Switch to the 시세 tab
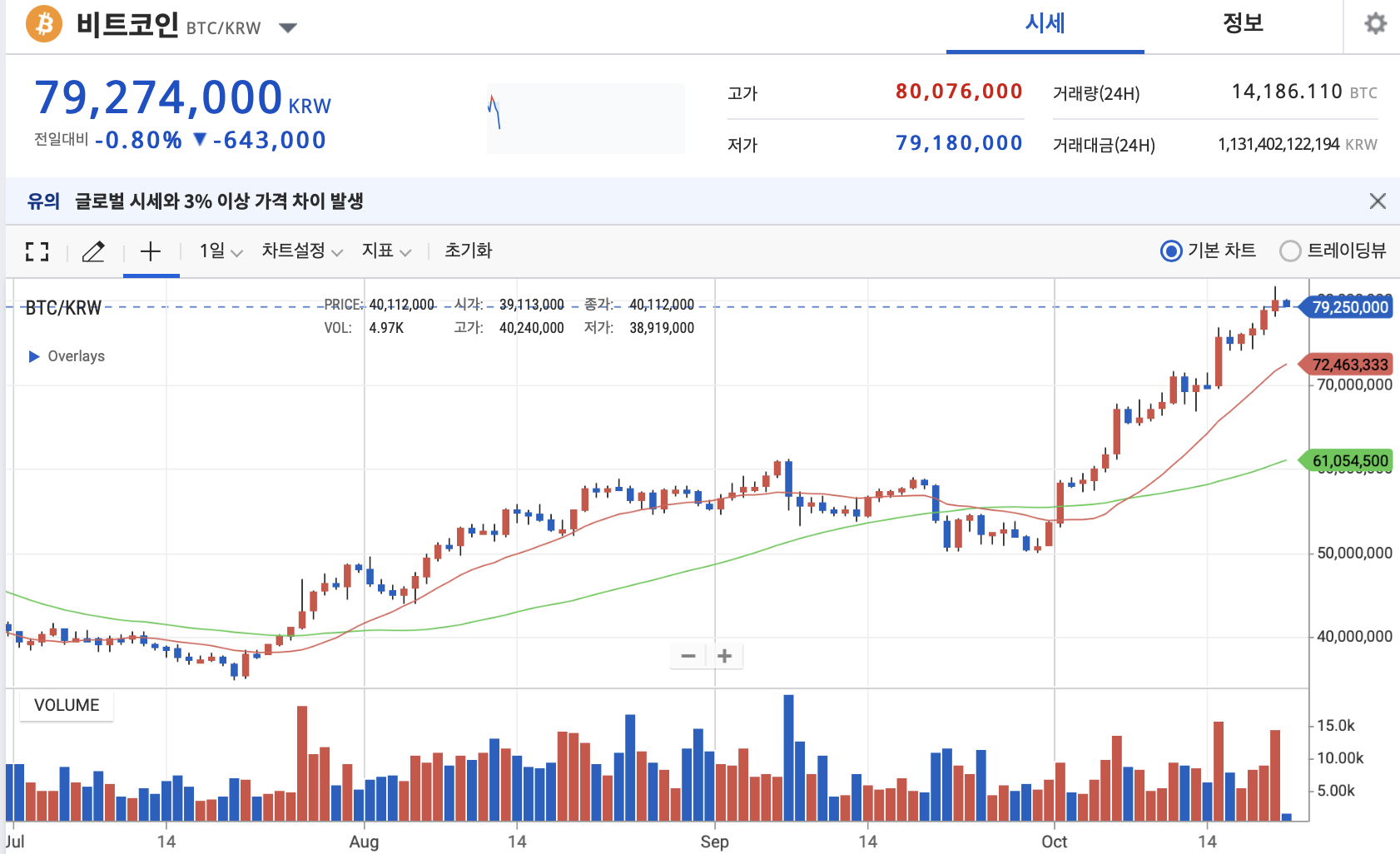 1045,23
